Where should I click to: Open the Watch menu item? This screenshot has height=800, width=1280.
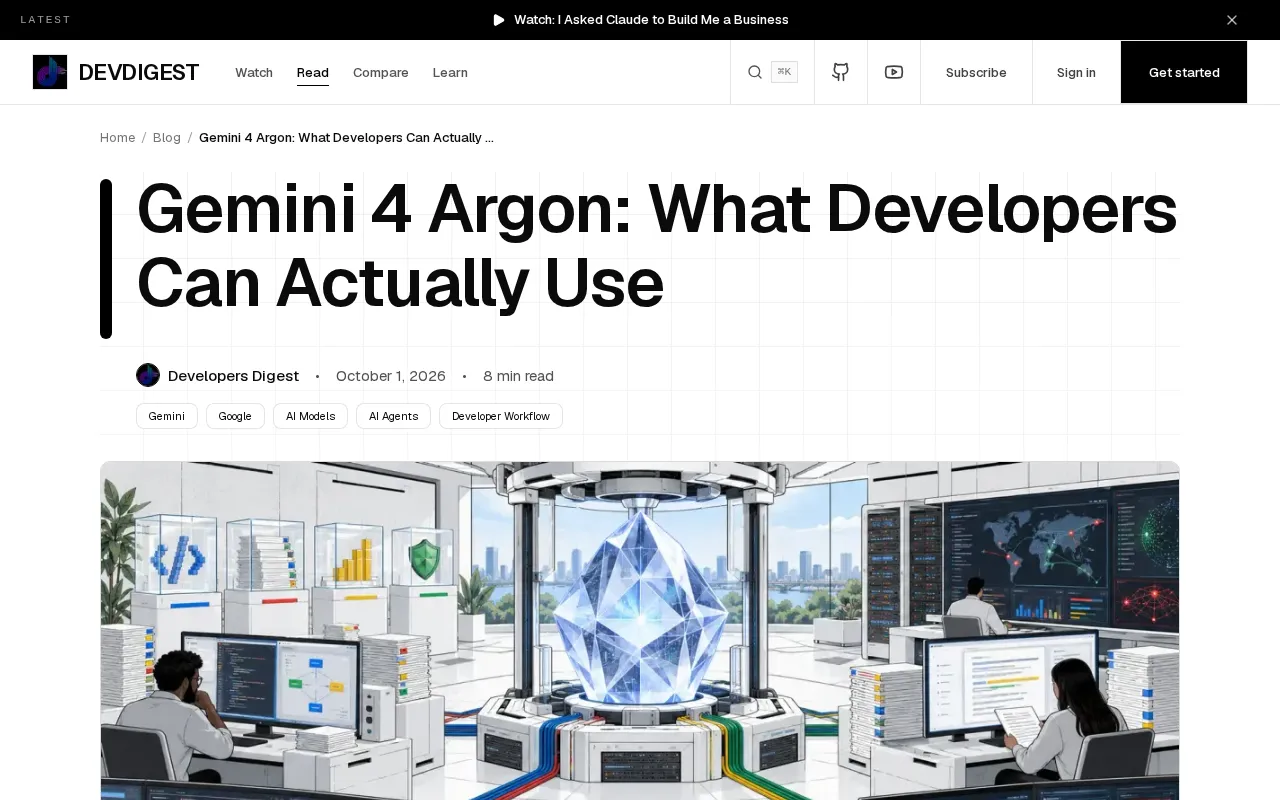pyautogui.click(x=254, y=72)
